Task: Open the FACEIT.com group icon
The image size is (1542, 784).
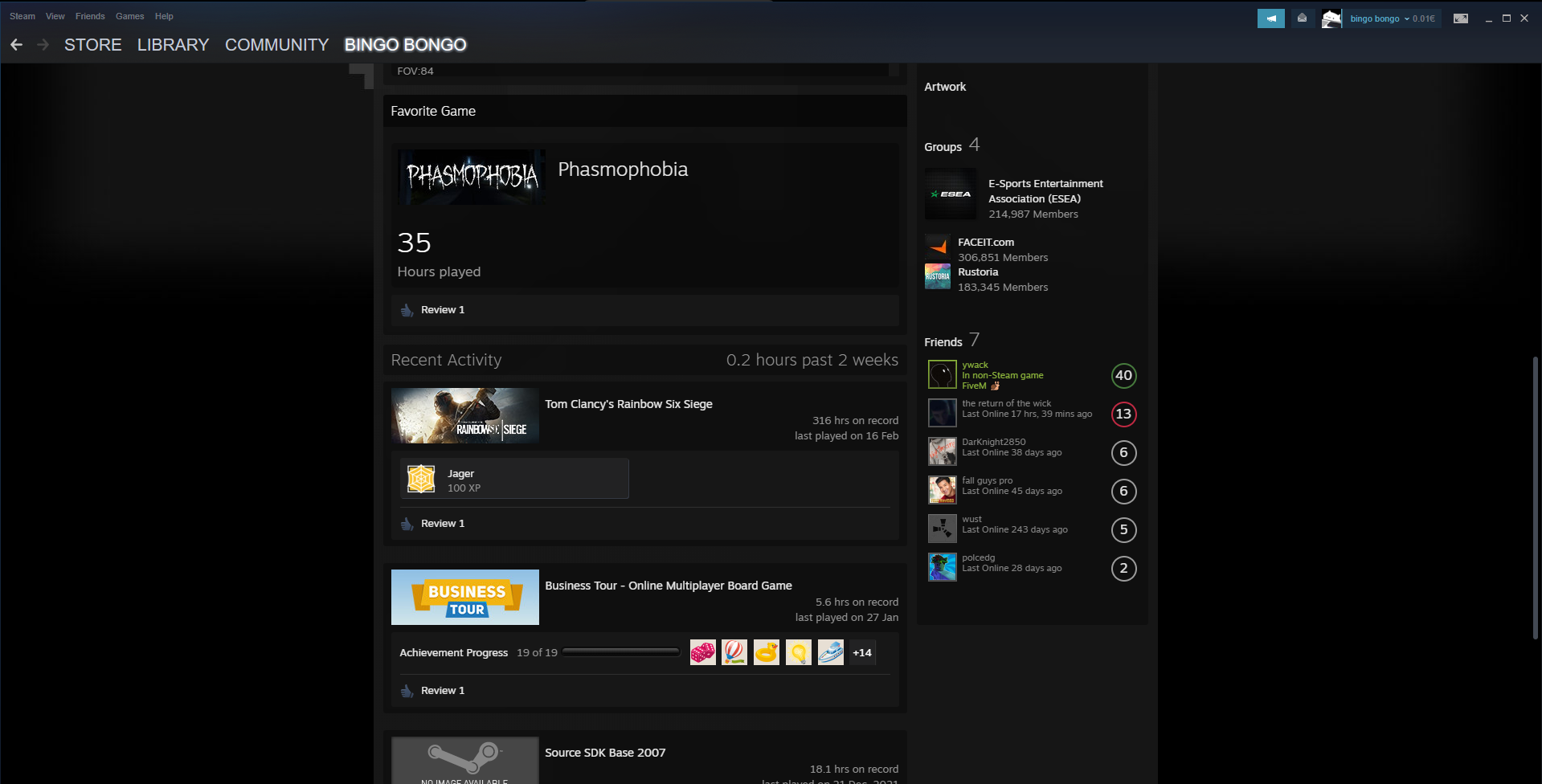Action: pyautogui.click(x=938, y=245)
